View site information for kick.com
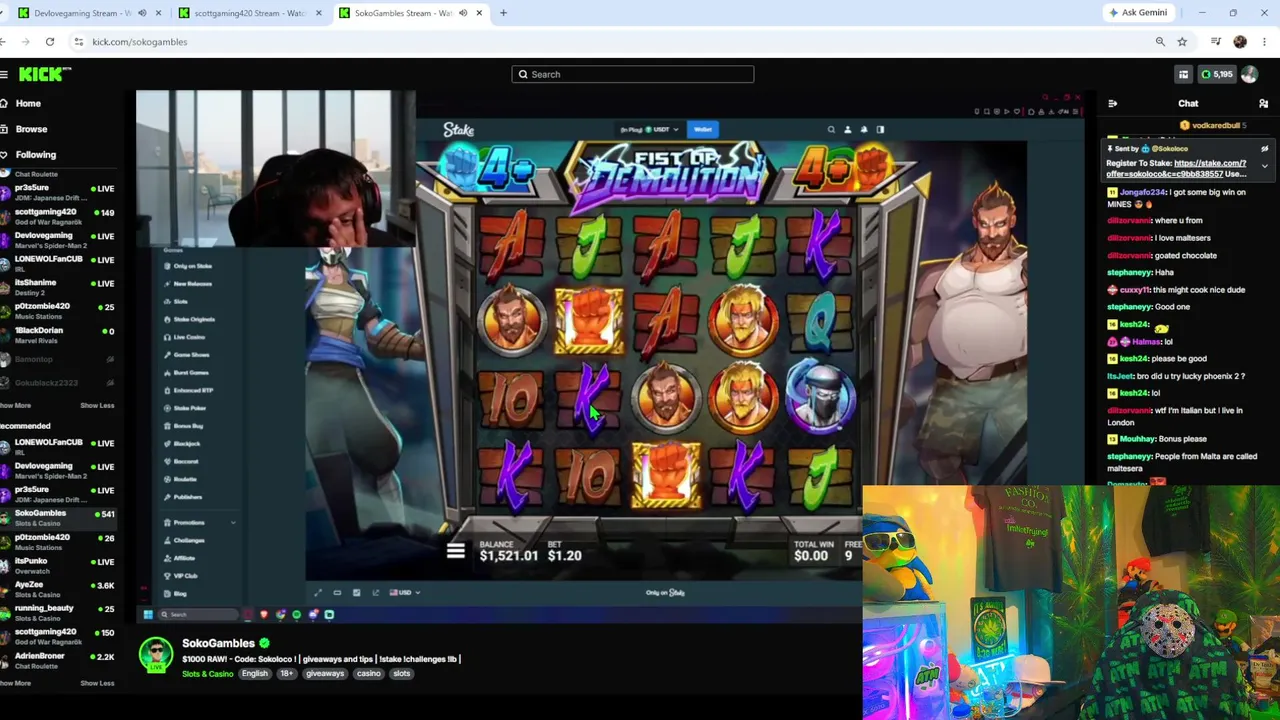The height and width of the screenshot is (720, 1280). click(x=78, y=42)
